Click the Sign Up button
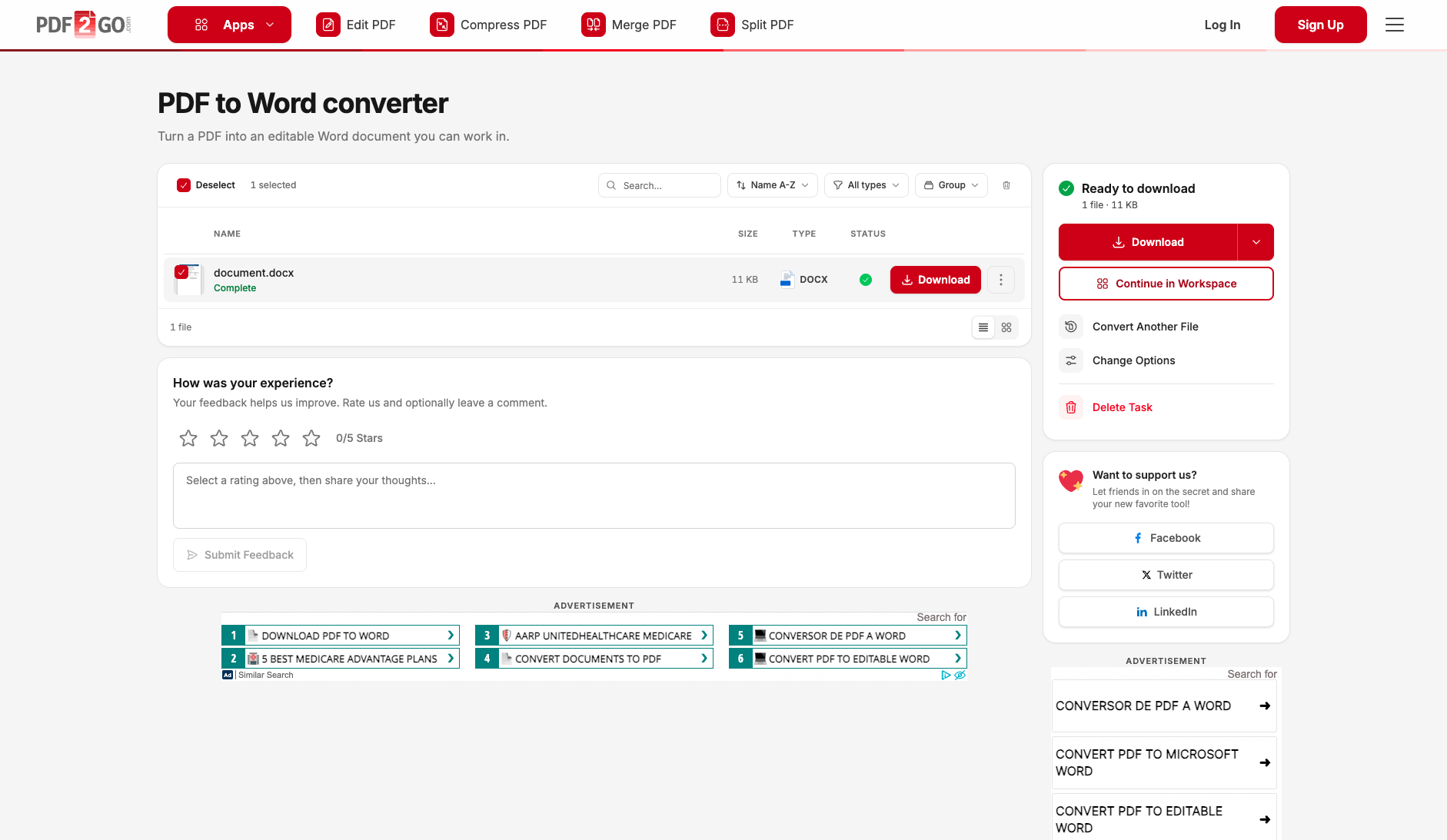The image size is (1447, 840). click(1321, 25)
